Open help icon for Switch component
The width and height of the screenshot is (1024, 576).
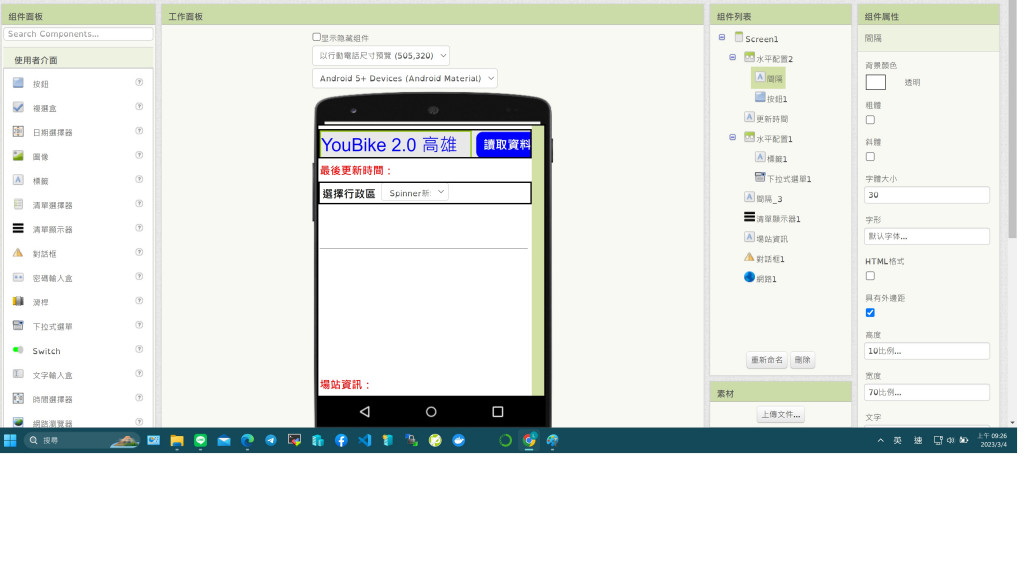(x=139, y=349)
